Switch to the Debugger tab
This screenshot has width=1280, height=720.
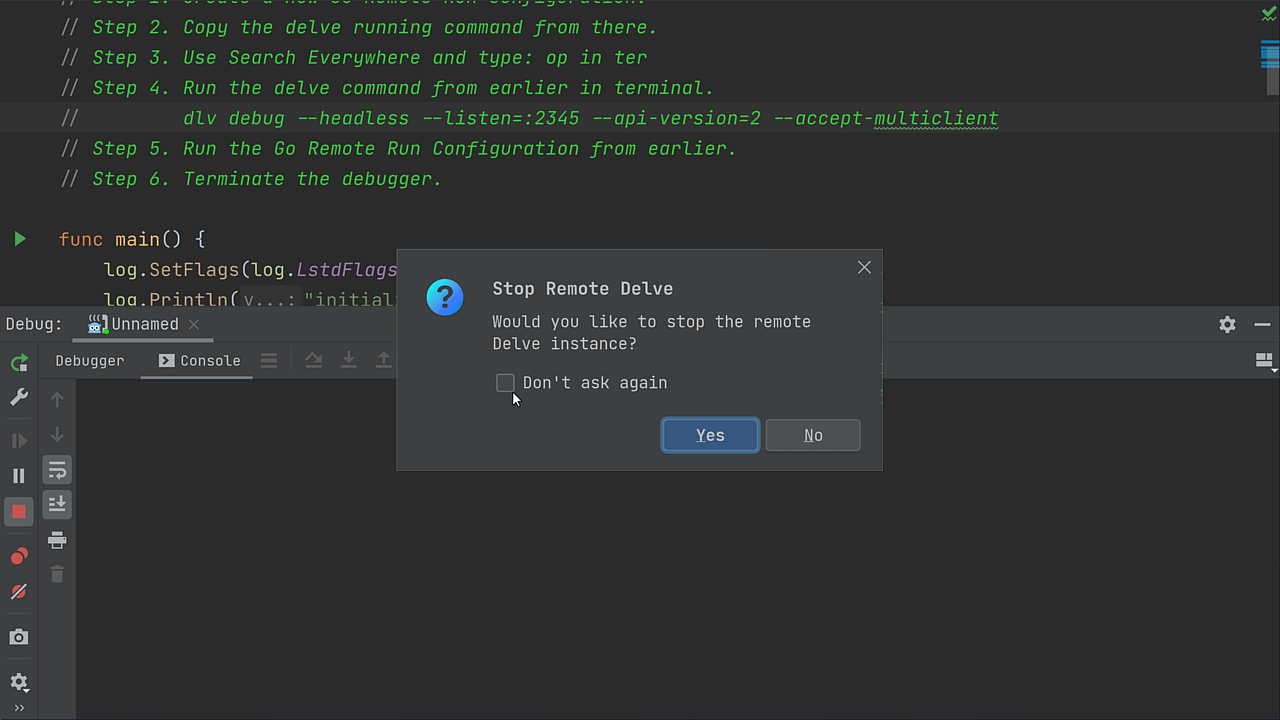(x=89, y=360)
